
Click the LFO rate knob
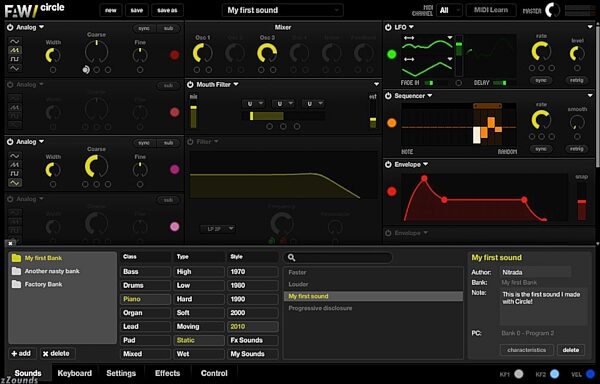(x=541, y=51)
